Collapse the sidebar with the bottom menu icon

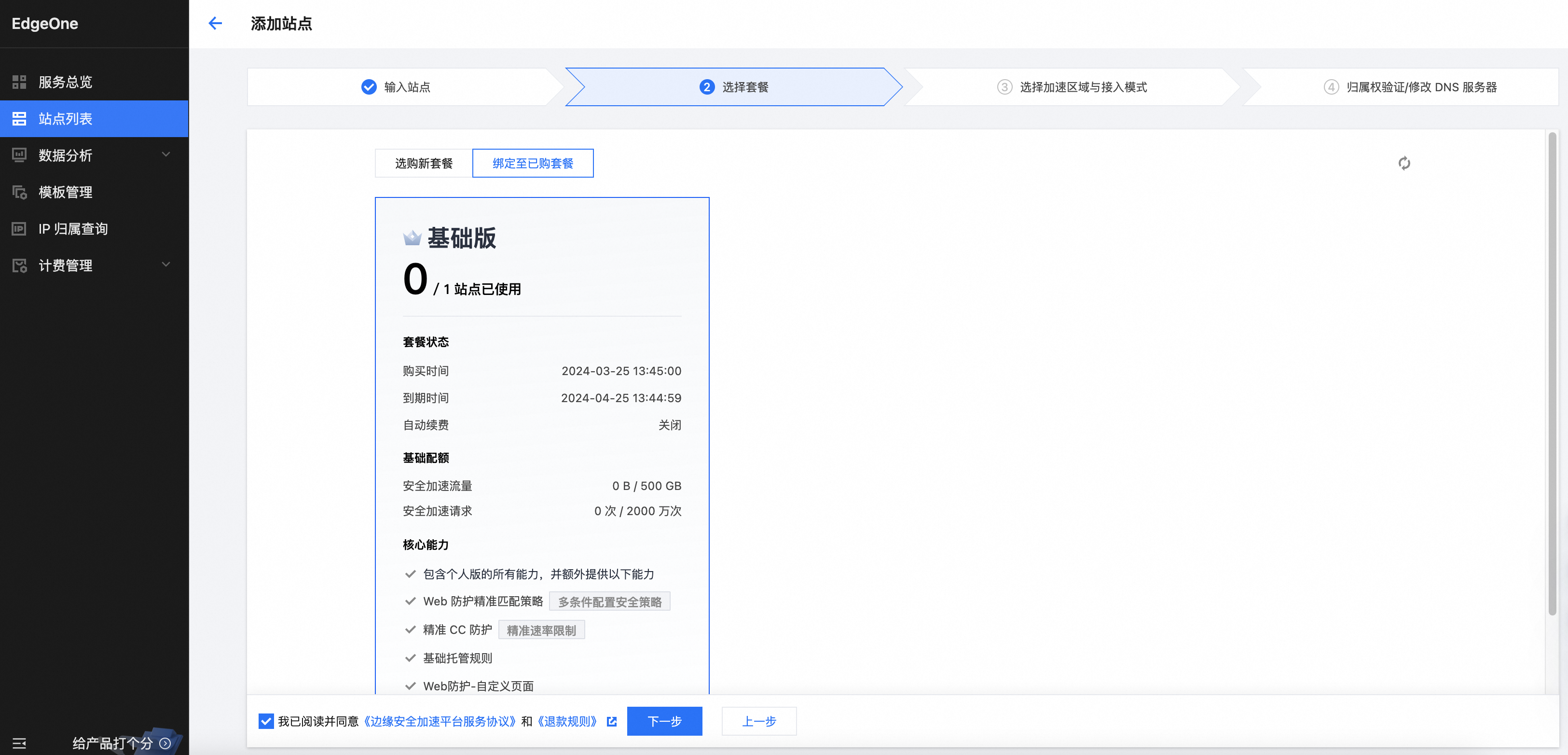point(19,743)
